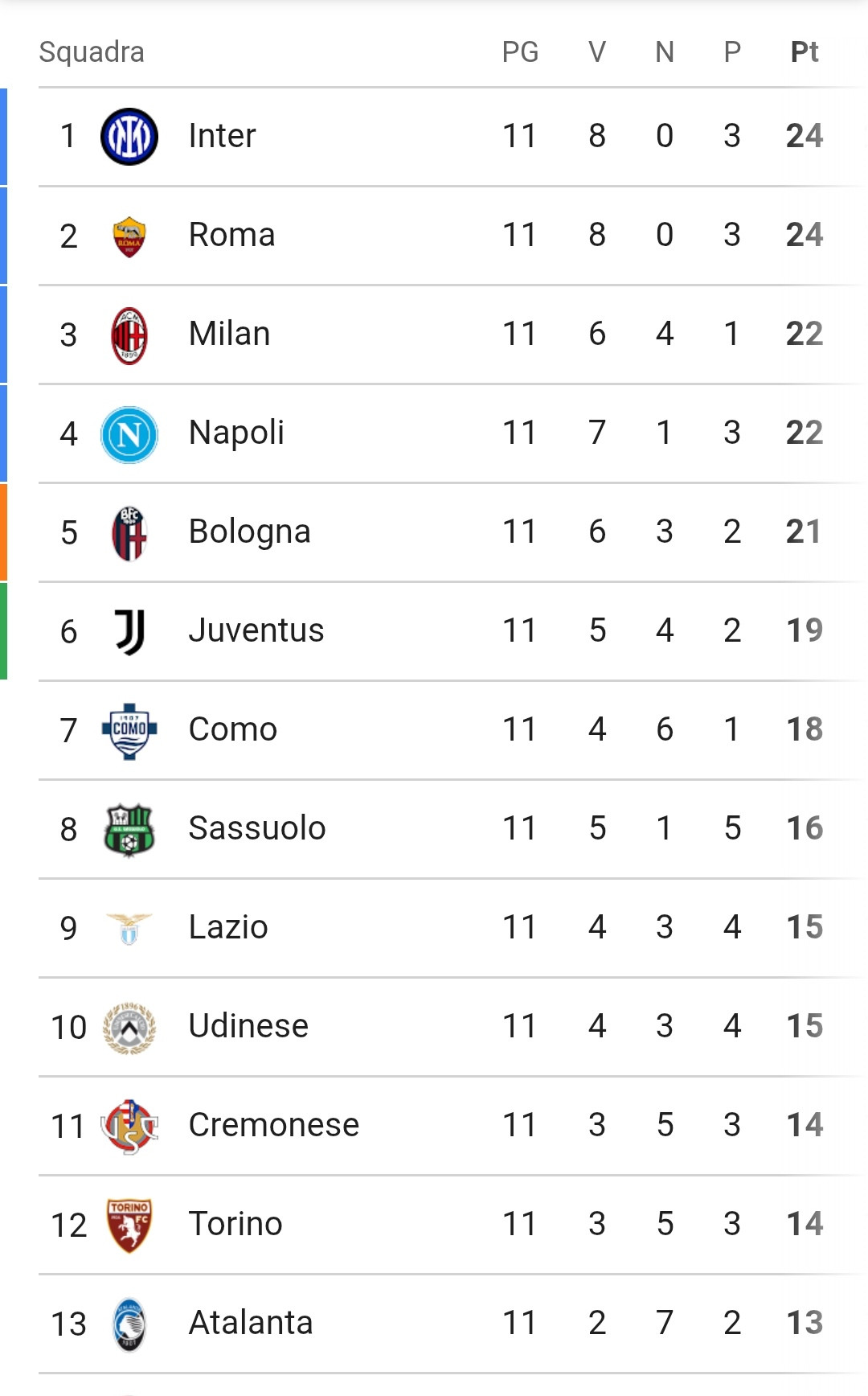
Task: Click the Lazio eagle logo
Action: [x=129, y=929]
